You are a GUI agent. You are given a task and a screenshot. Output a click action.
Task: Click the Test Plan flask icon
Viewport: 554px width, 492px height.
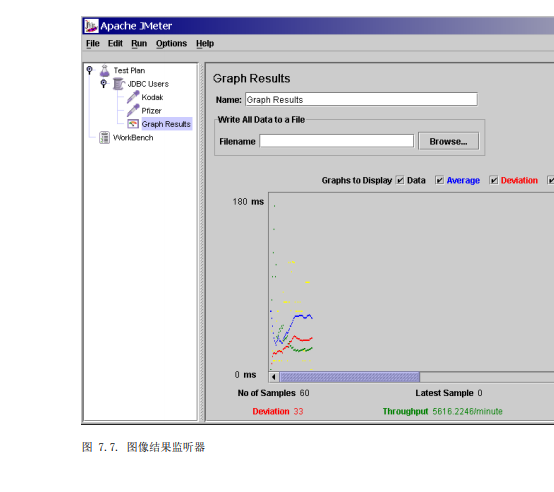tap(105, 71)
